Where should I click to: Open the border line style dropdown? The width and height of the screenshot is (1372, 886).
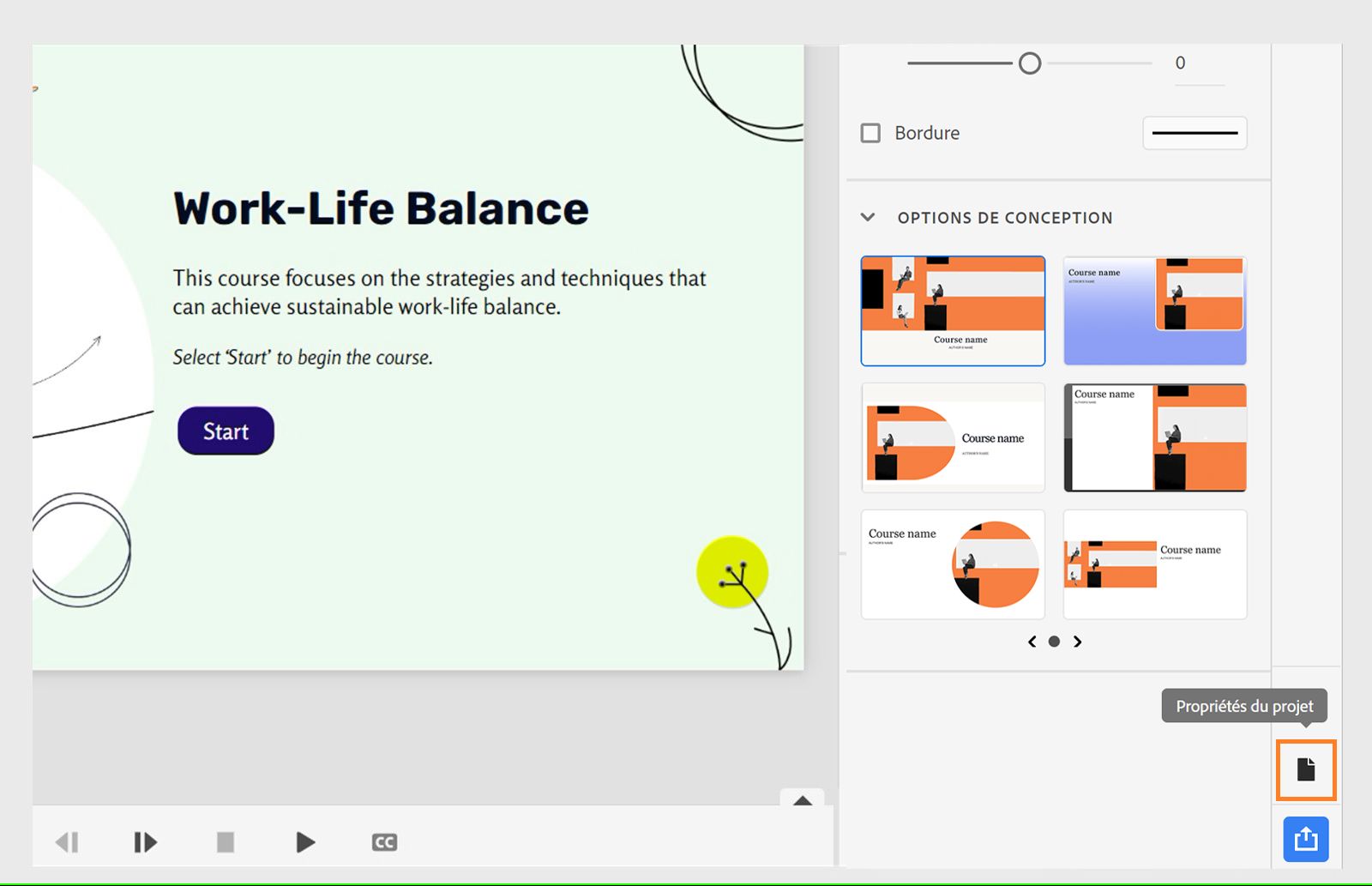[x=1194, y=133]
